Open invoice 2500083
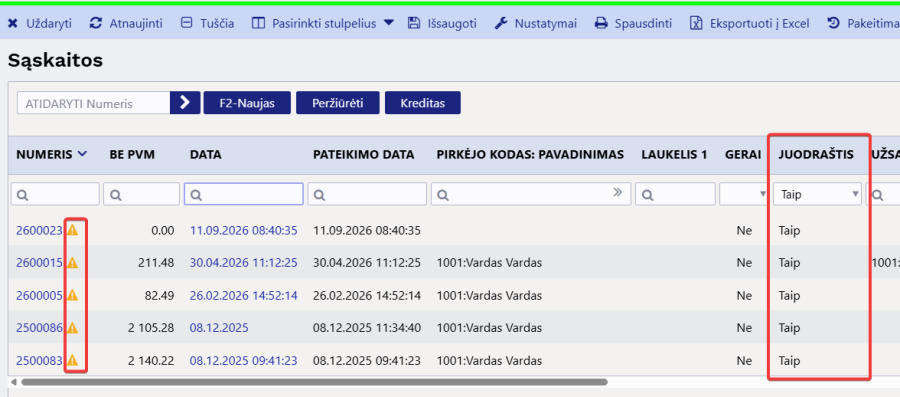900x397 pixels. coord(39,361)
